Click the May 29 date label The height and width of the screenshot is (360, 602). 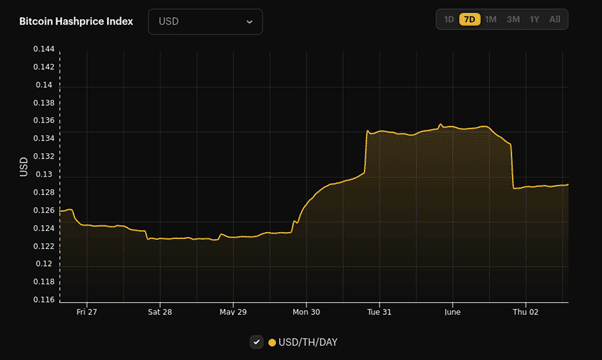click(x=233, y=312)
